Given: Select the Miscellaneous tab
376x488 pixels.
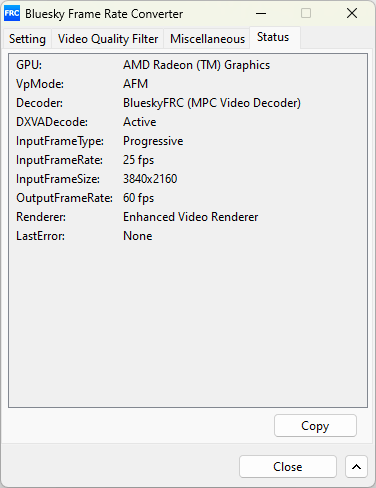Looking at the screenshot, I should coord(207,39).
